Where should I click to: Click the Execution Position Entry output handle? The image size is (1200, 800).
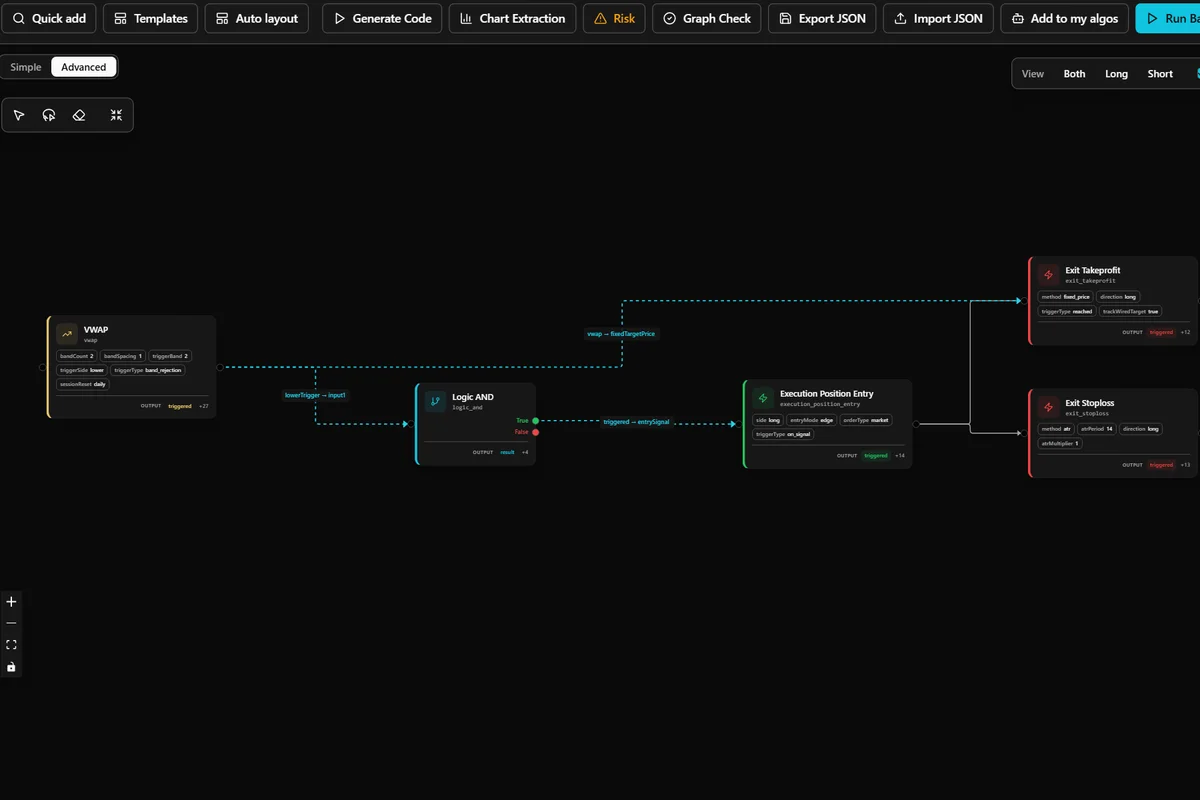point(917,424)
